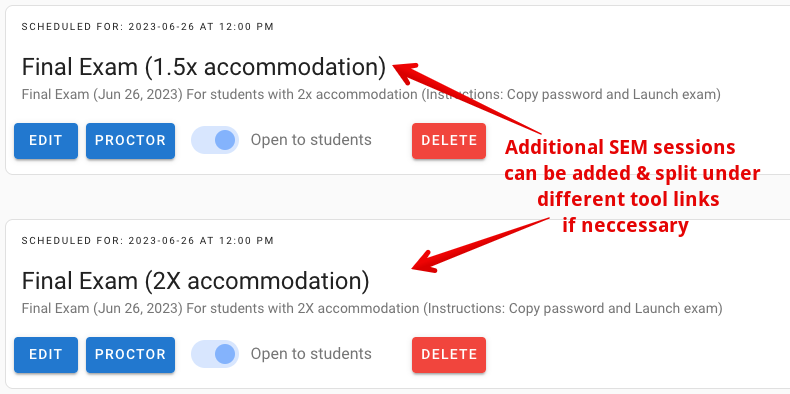Toggle Open to students on 1.5x exam
The height and width of the screenshot is (394, 790).
(215, 140)
